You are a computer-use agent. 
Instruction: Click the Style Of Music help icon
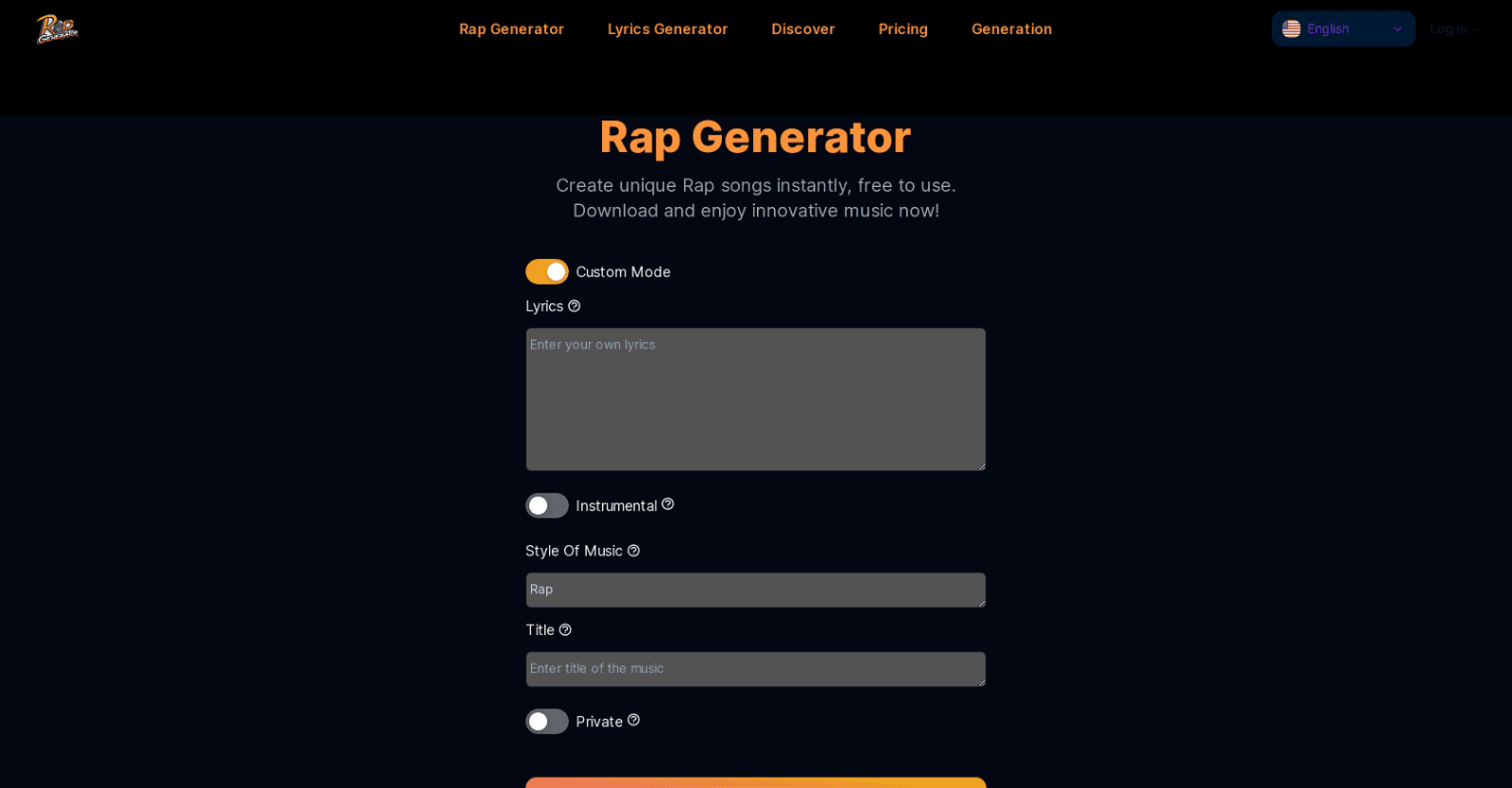tap(632, 550)
